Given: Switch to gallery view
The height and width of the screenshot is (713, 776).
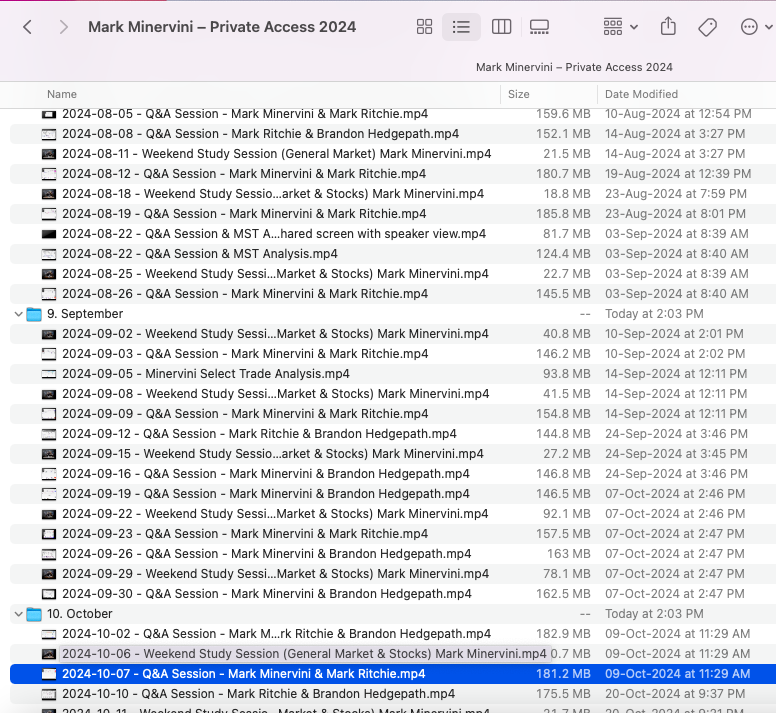Looking at the screenshot, I should point(539,27).
